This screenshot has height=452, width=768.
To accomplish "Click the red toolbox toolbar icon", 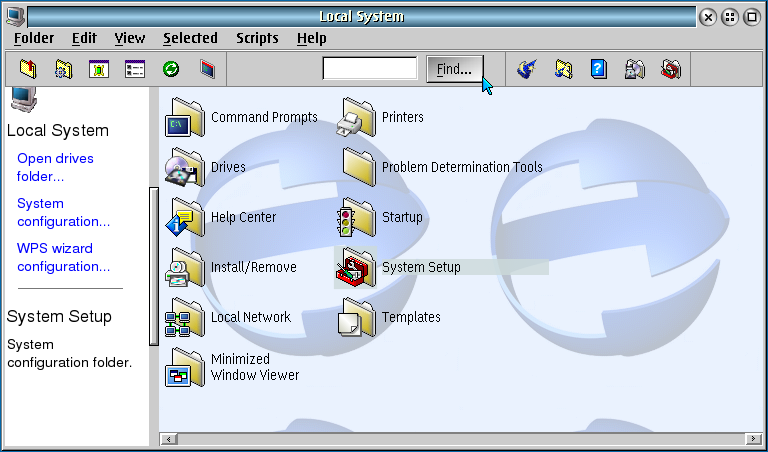I will [x=671, y=69].
